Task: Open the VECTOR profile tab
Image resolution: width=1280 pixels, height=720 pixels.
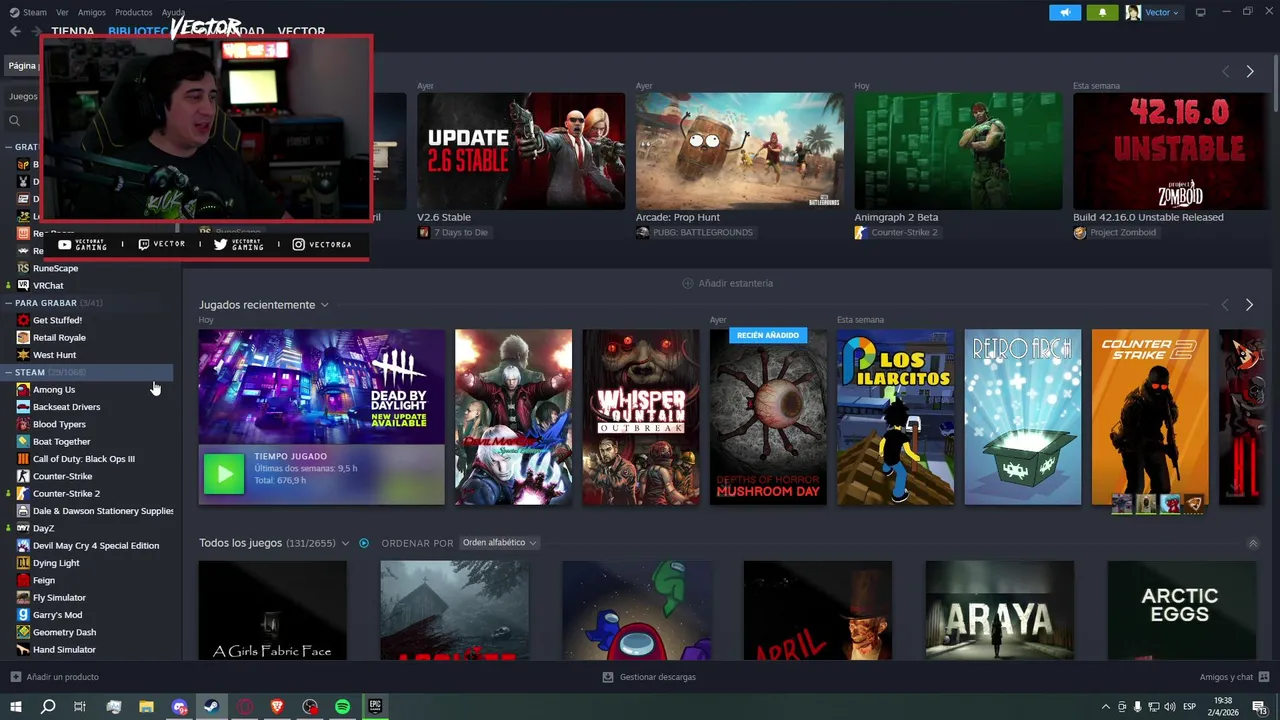Action: (x=301, y=32)
